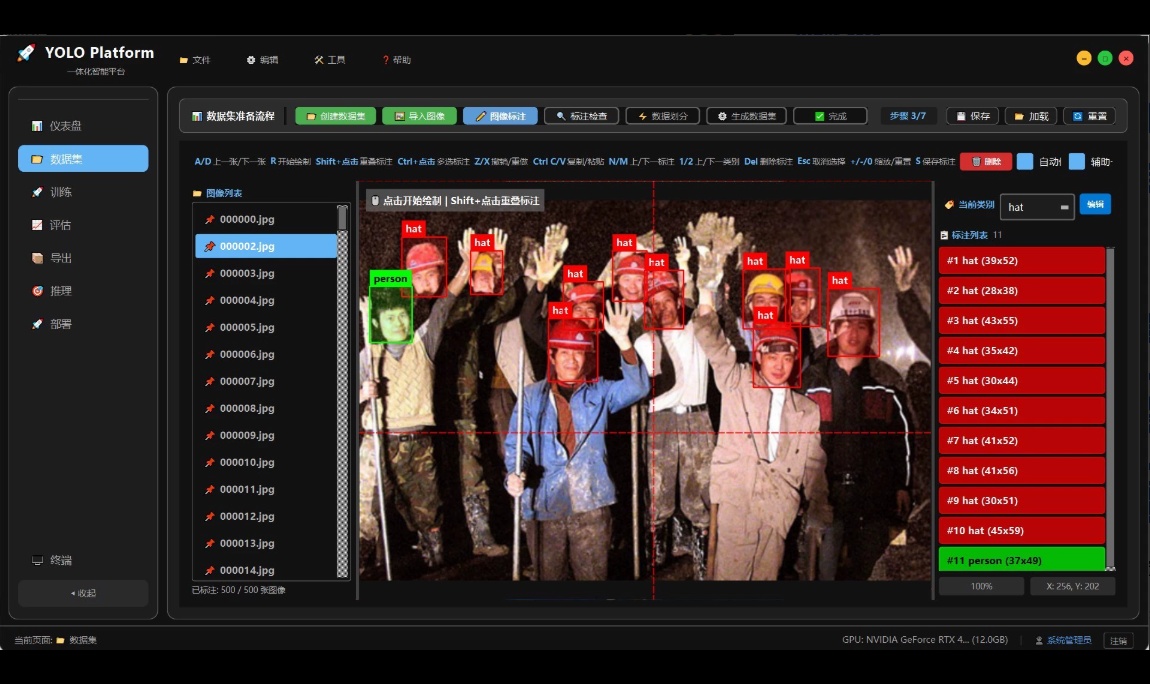Toggle the 辅助 checkbox
Viewport: 1150px width, 684px height.
[x=1077, y=161]
